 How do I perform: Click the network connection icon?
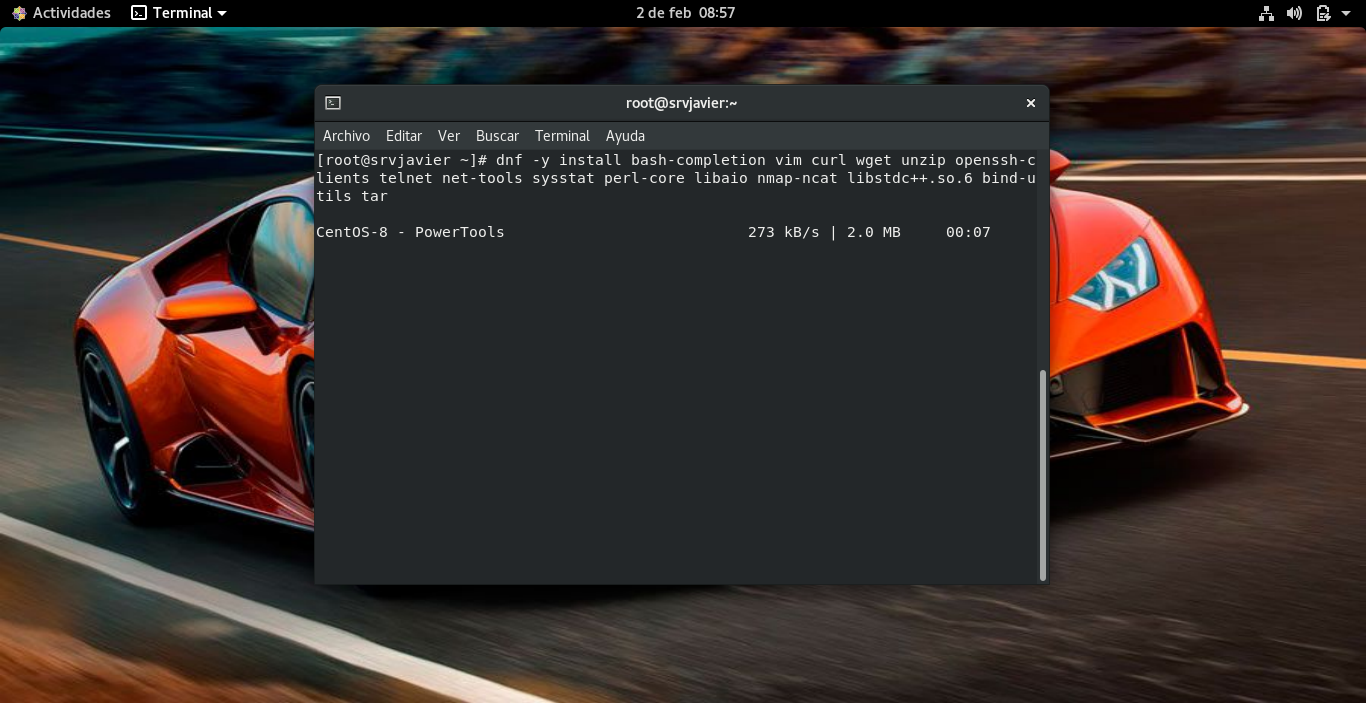pyautogui.click(x=1266, y=13)
